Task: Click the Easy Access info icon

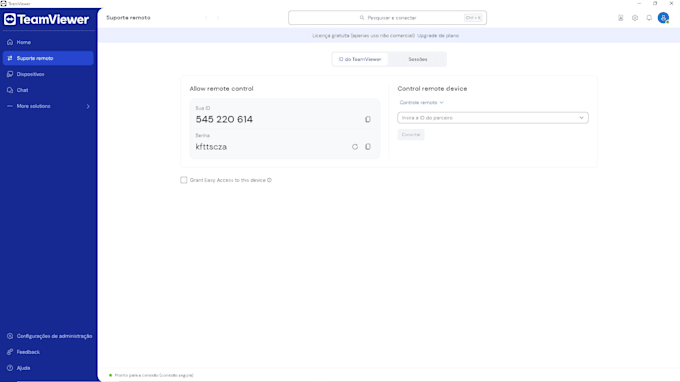Action: point(269,180)
